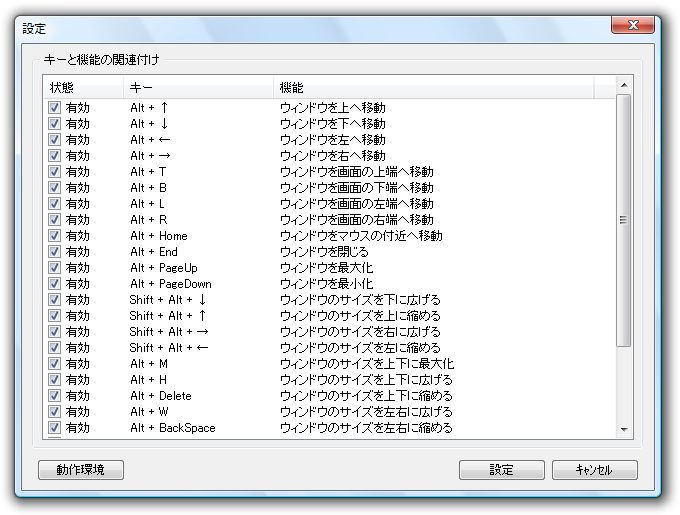Select ウィンドウを下へ移動 function text
Viewport: 680px width, 515px height.
tap(333, 124)
